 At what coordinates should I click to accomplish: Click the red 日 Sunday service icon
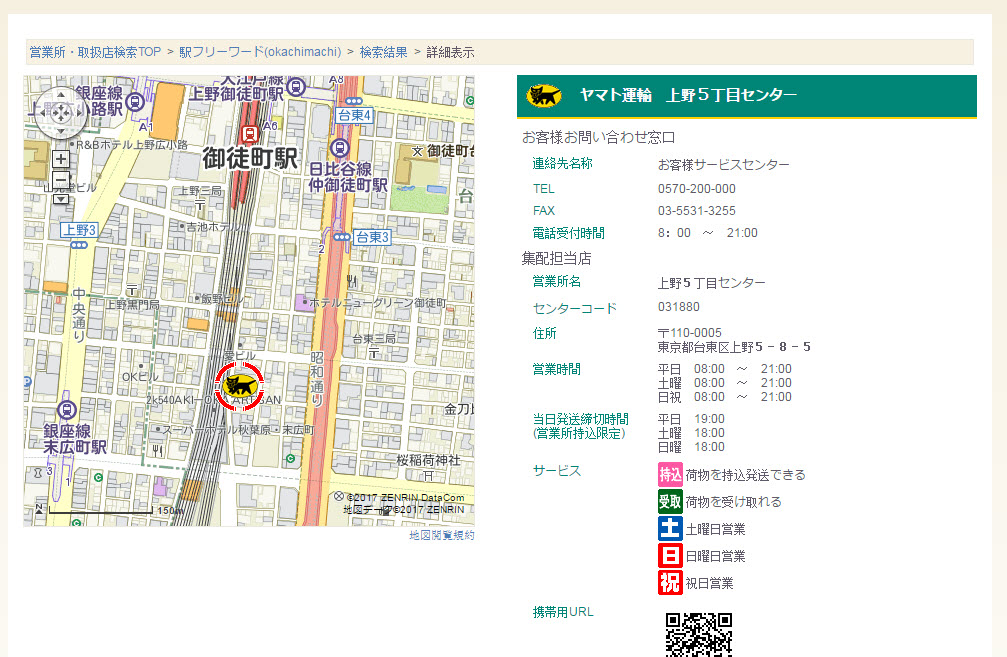(x=670, y=556)
